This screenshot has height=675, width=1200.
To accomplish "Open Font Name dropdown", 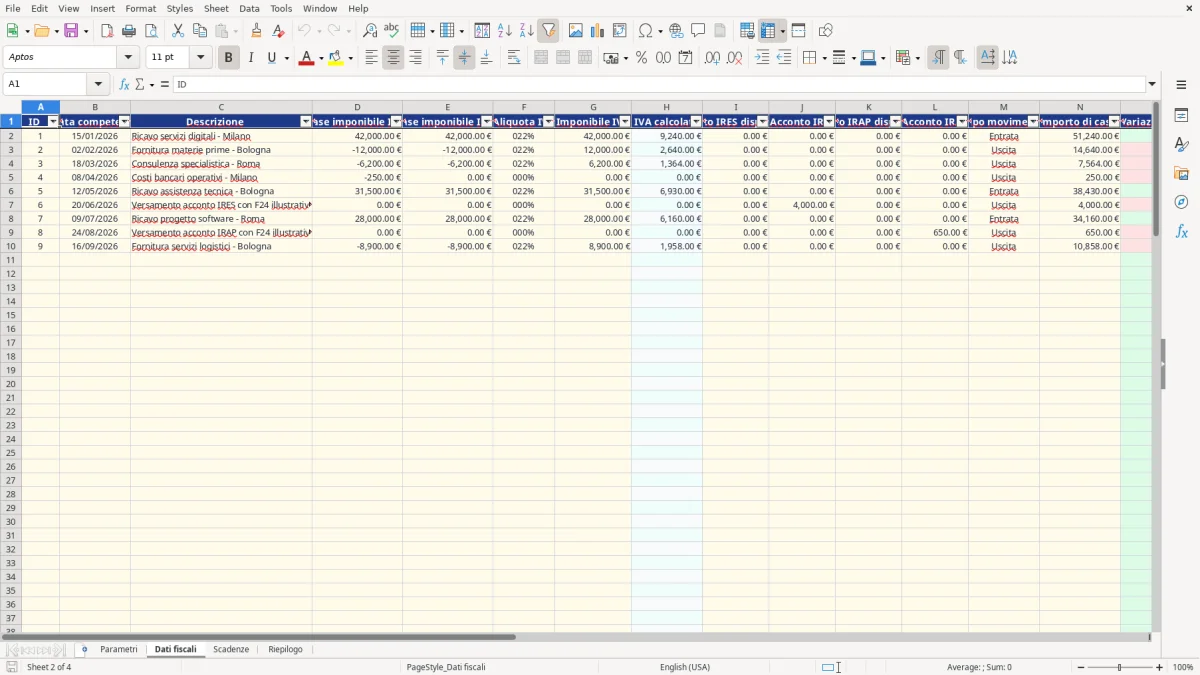I will [128, 58].
